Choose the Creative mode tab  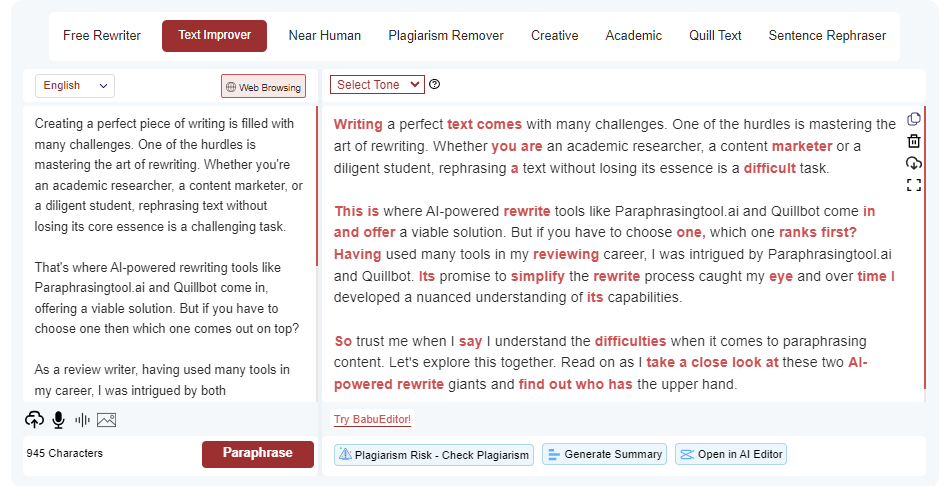click(554, 36)
